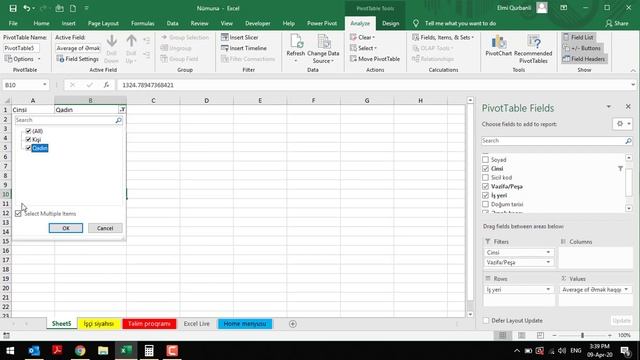Check the Sicil kod field checkbox
640x360 pixels.
click(485, 178)
